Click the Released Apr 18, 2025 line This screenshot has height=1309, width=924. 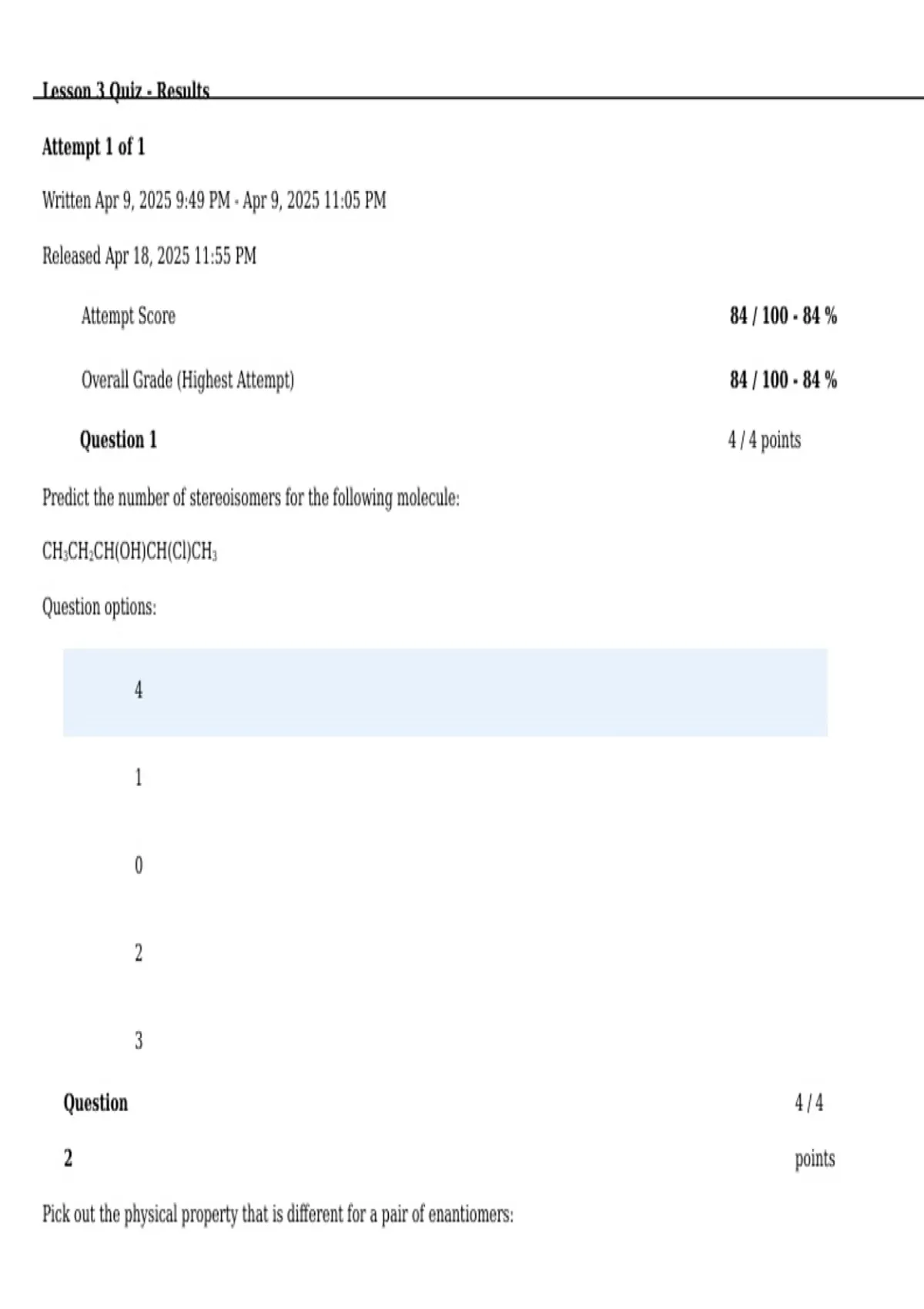point(149,256)
